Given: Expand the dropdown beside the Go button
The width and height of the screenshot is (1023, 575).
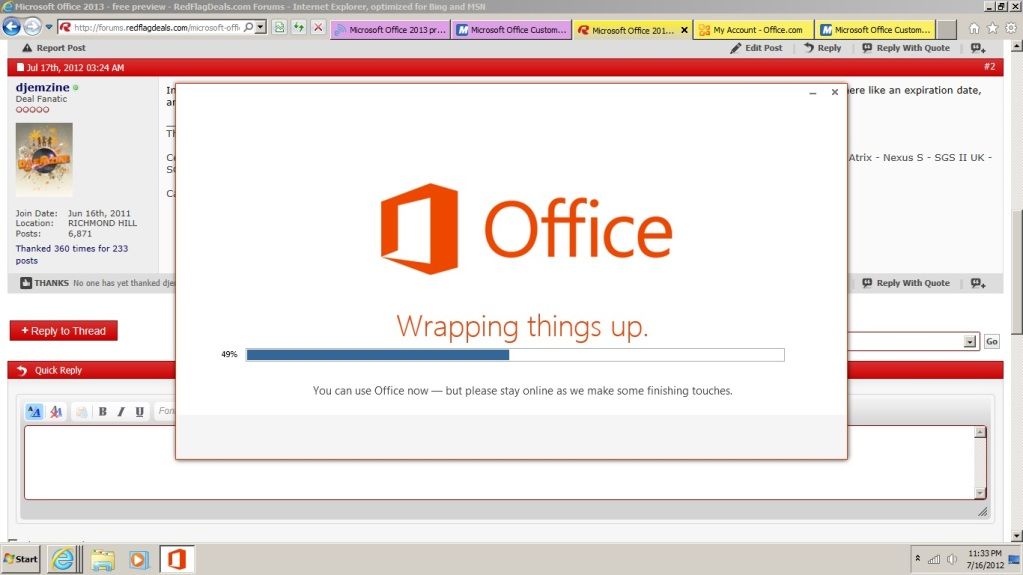Looking at the screenshot, I should (x=970, y=341).
